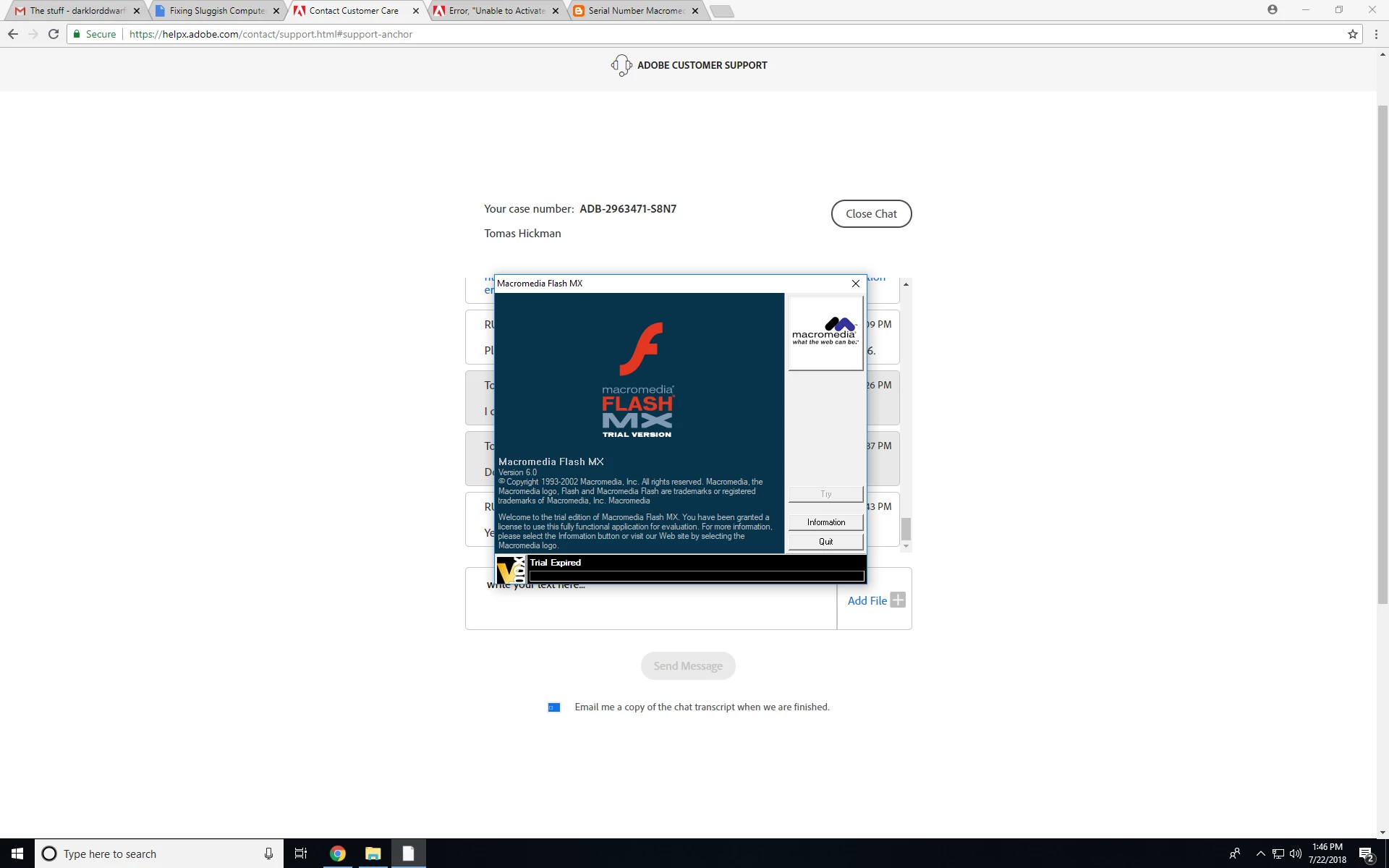Bookmark this page with the star icon
Image resolution: width=1389 pixels, height=868 pixels.
[x=1352, y=34]
